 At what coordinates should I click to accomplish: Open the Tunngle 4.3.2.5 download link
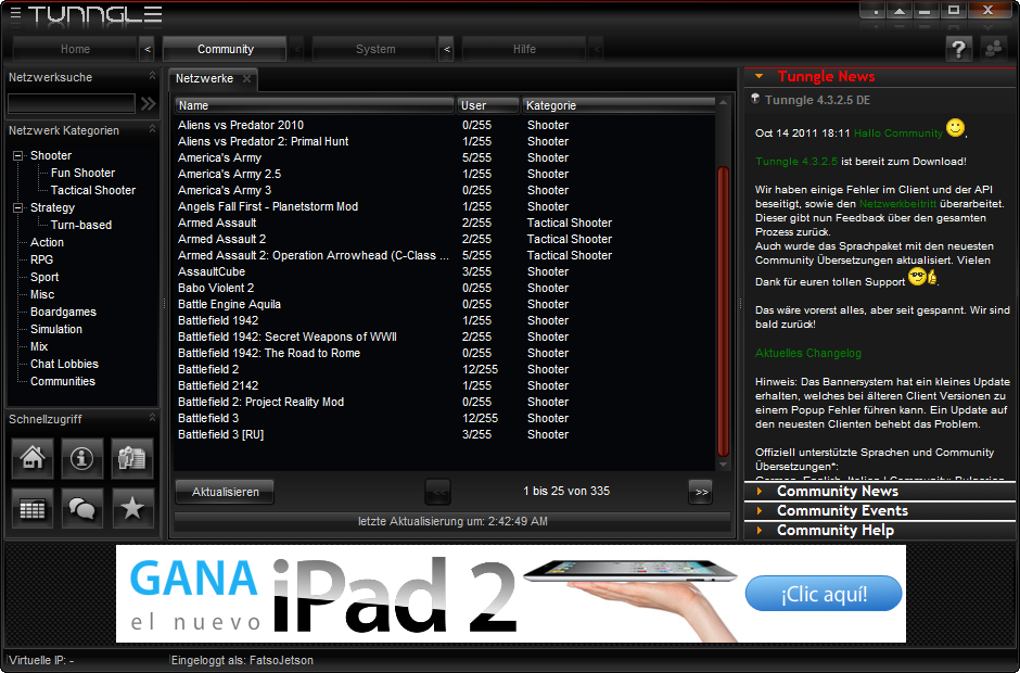tap(796, 161)
